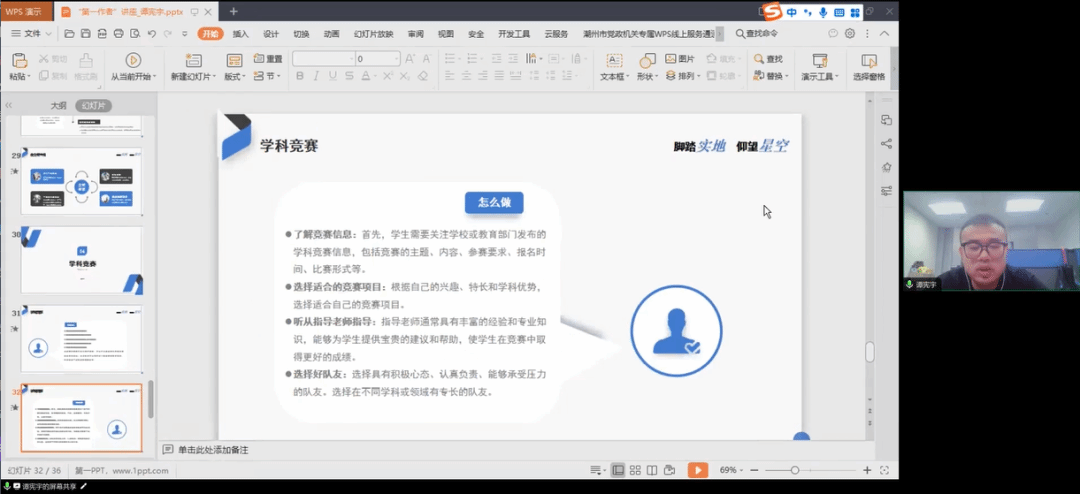Switch to the 幻灯片放映 tab

373,34
